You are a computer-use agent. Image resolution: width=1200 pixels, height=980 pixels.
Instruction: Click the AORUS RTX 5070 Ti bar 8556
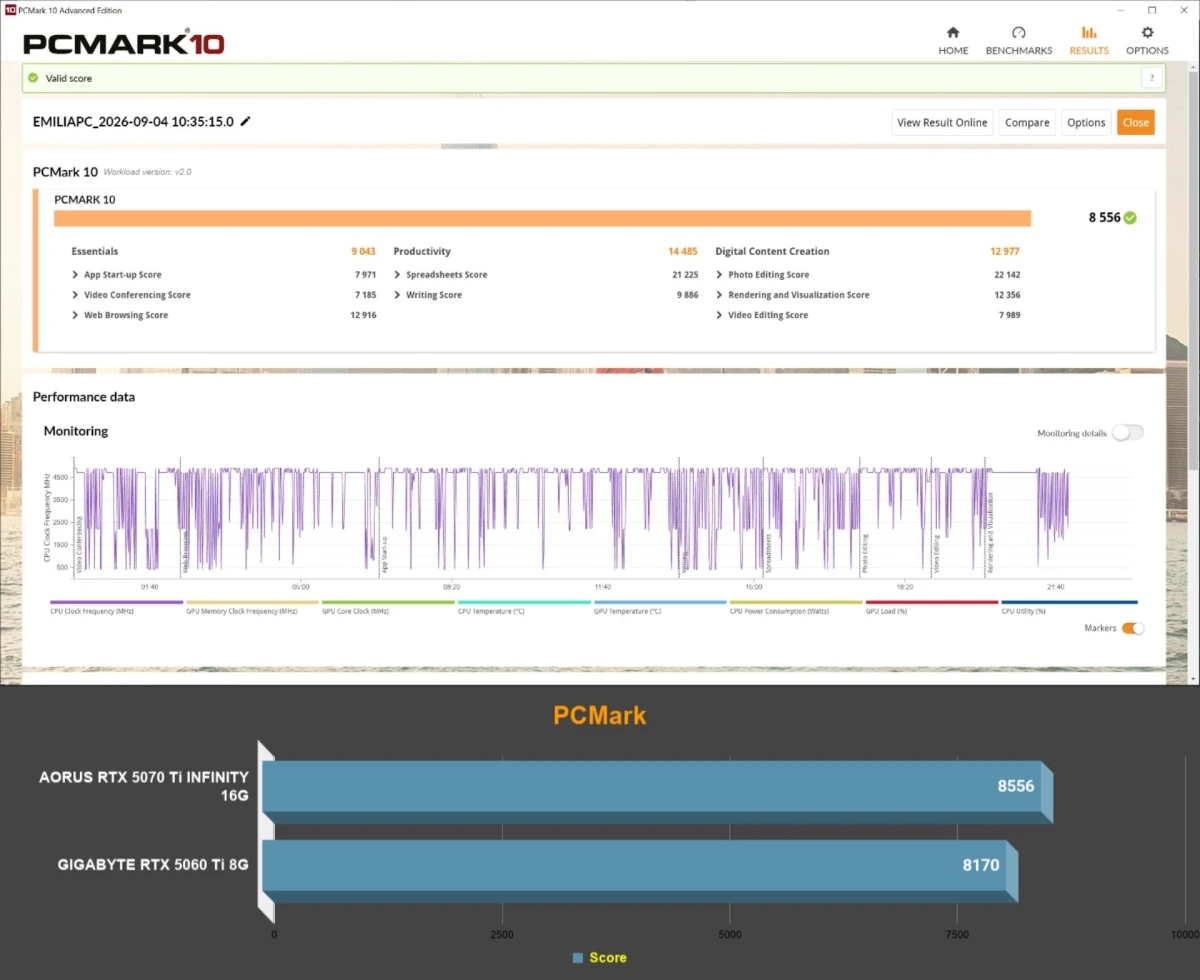tap(657, 792)
